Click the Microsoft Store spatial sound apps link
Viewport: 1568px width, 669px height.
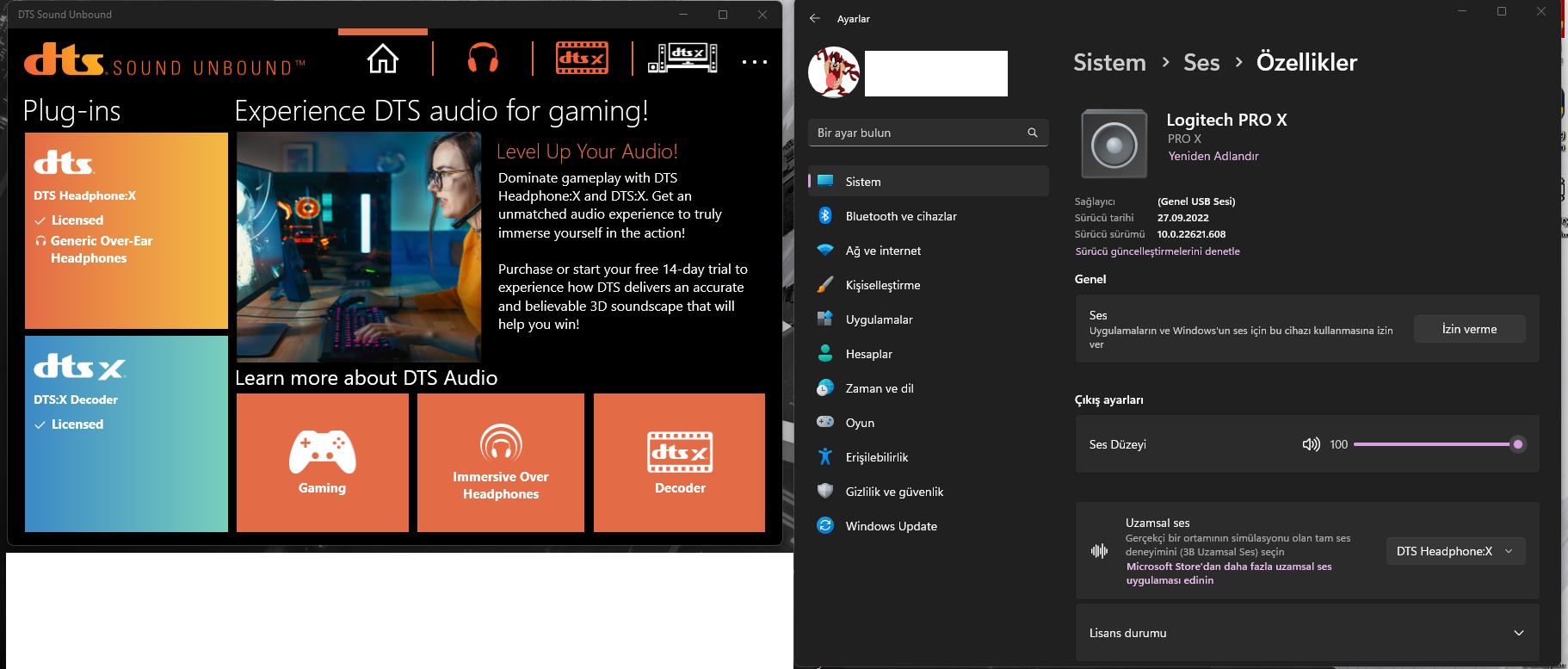1229,573
